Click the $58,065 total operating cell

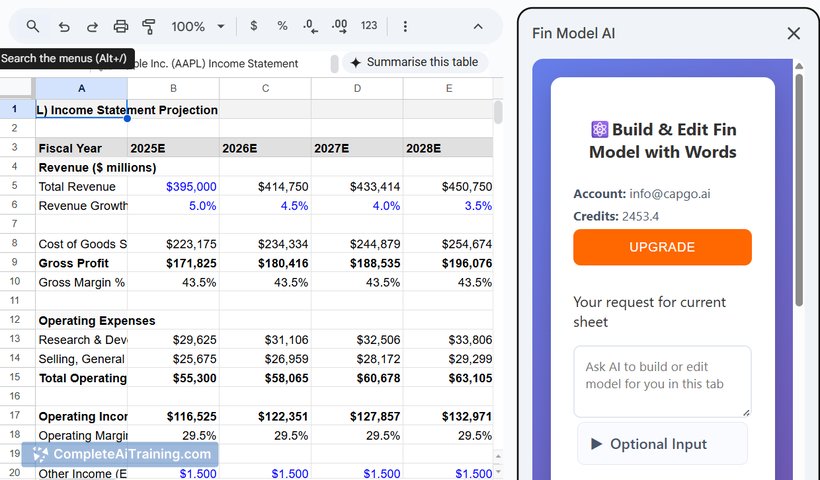pos(265,378)
